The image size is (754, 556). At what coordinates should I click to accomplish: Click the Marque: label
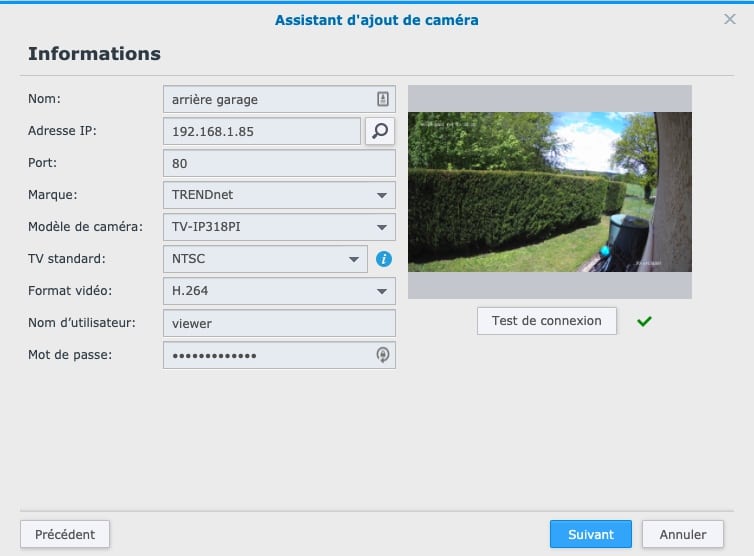52,195
